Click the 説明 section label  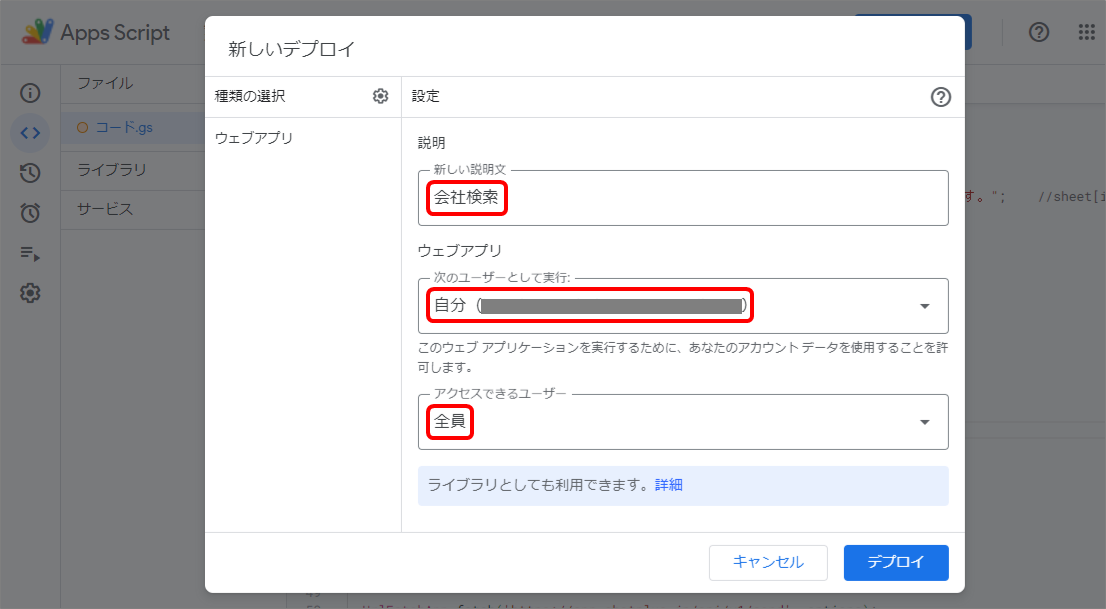tap(431, 143)
